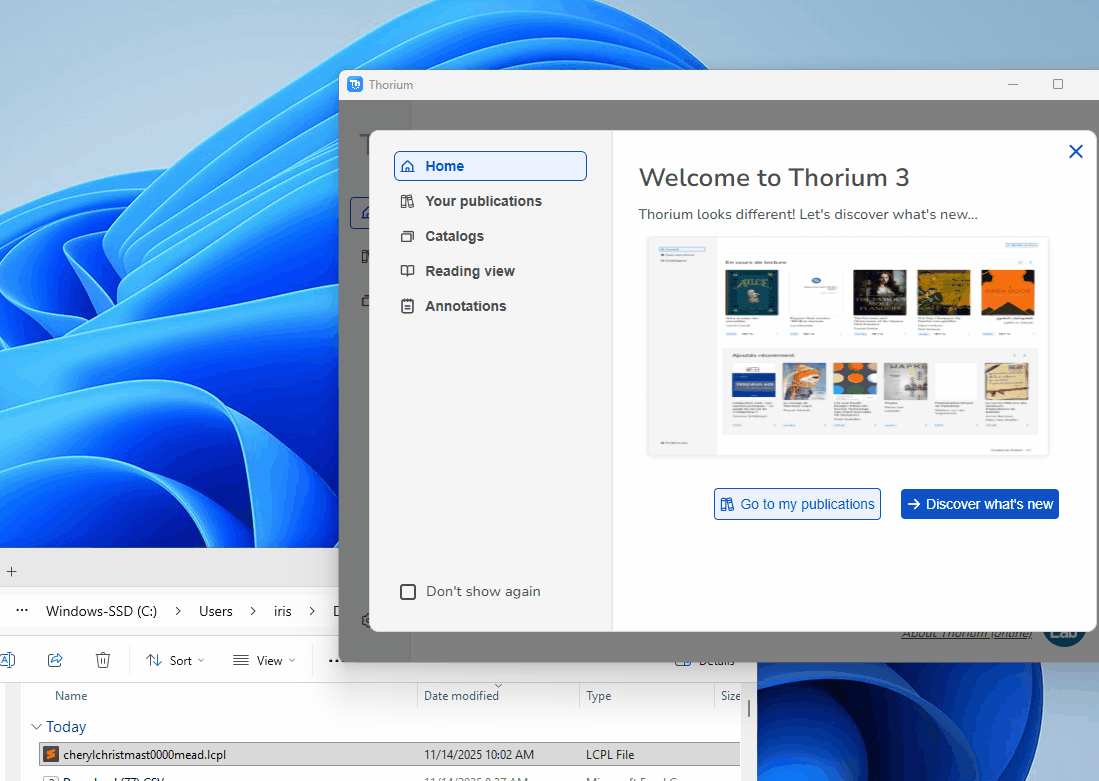Click Discover what's new button
The width and height of the screenshot is (1099, 781).
tap(979, 504)
